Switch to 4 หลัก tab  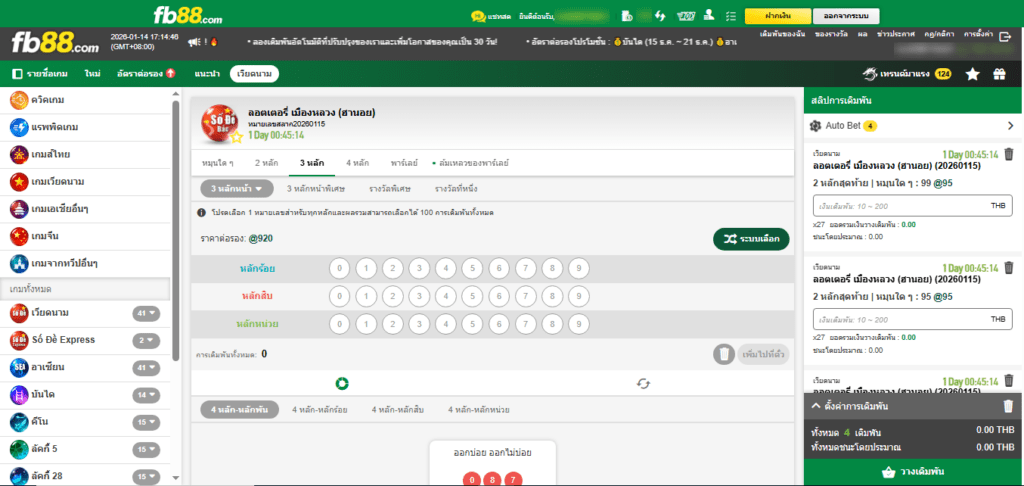(357, 163)
